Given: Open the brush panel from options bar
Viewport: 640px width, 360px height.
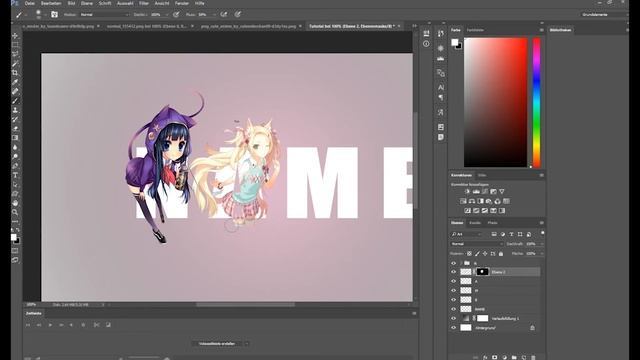Looking at the screenshot, I should [x=54, y=14].
